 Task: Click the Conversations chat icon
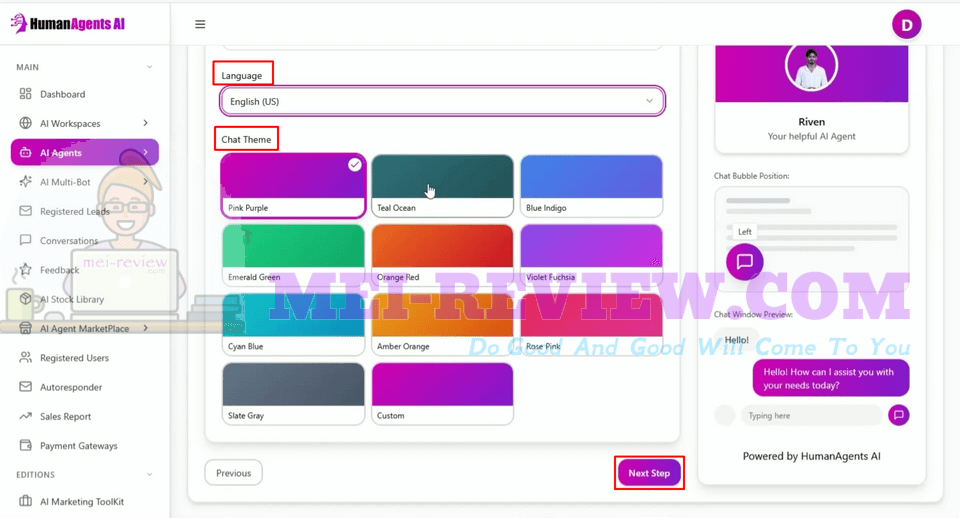click(25, 240)
